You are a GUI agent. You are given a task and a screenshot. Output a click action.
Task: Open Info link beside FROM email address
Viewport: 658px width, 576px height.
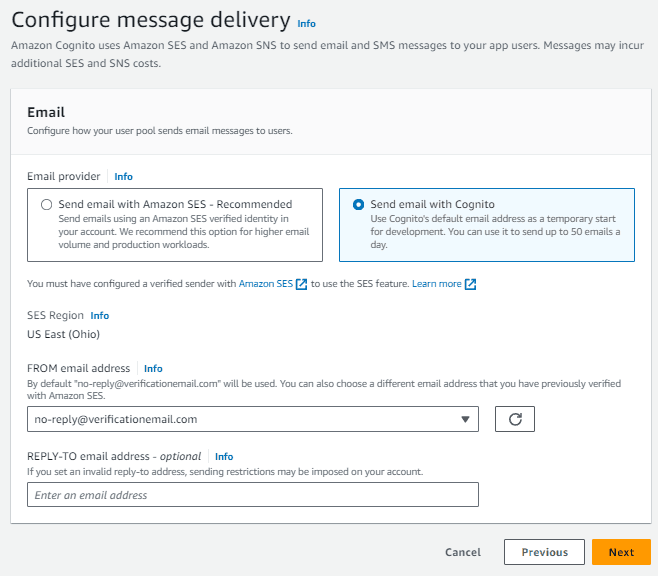153,368
